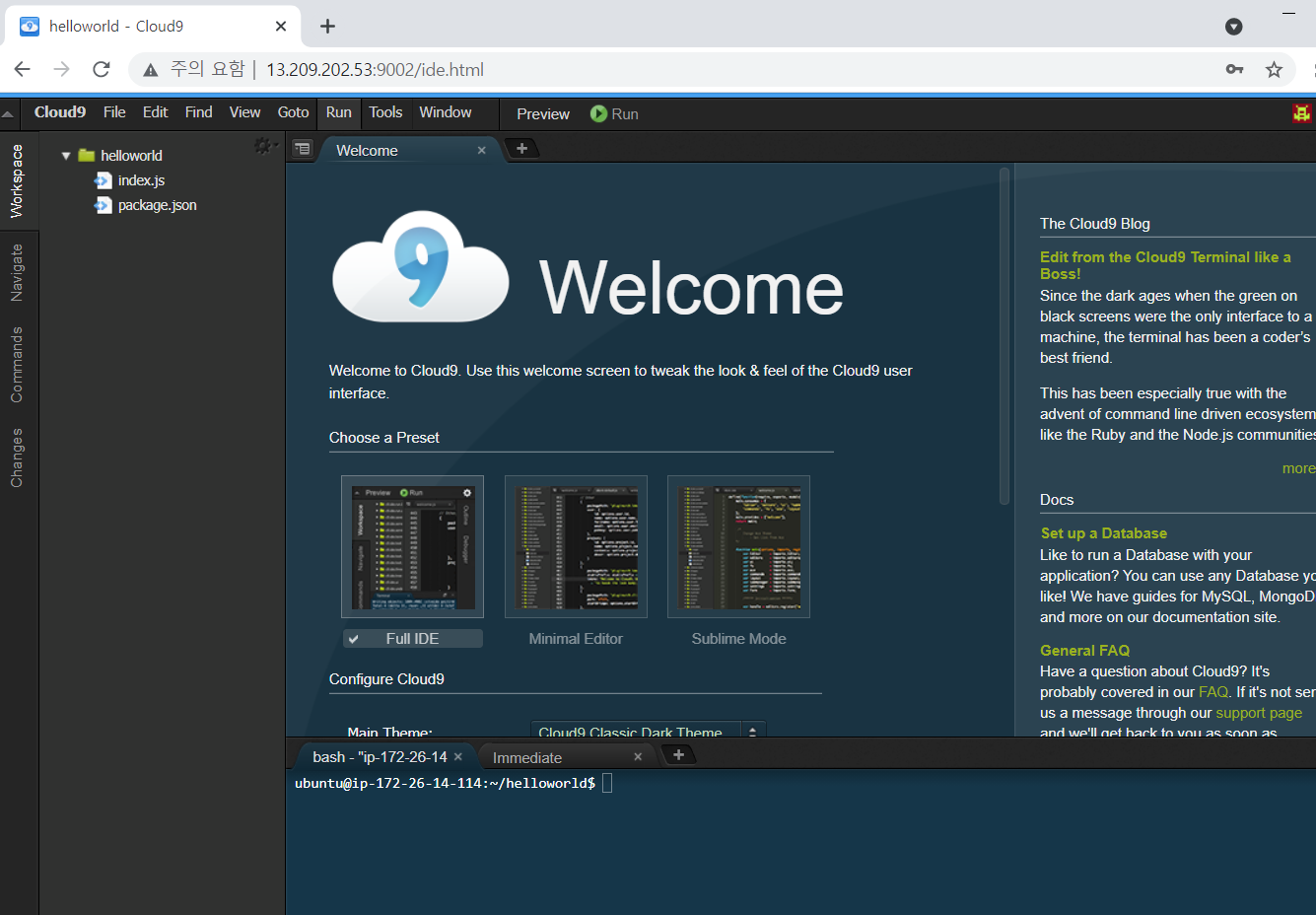Open the Cloud9 menu

(x=59, y=112)
